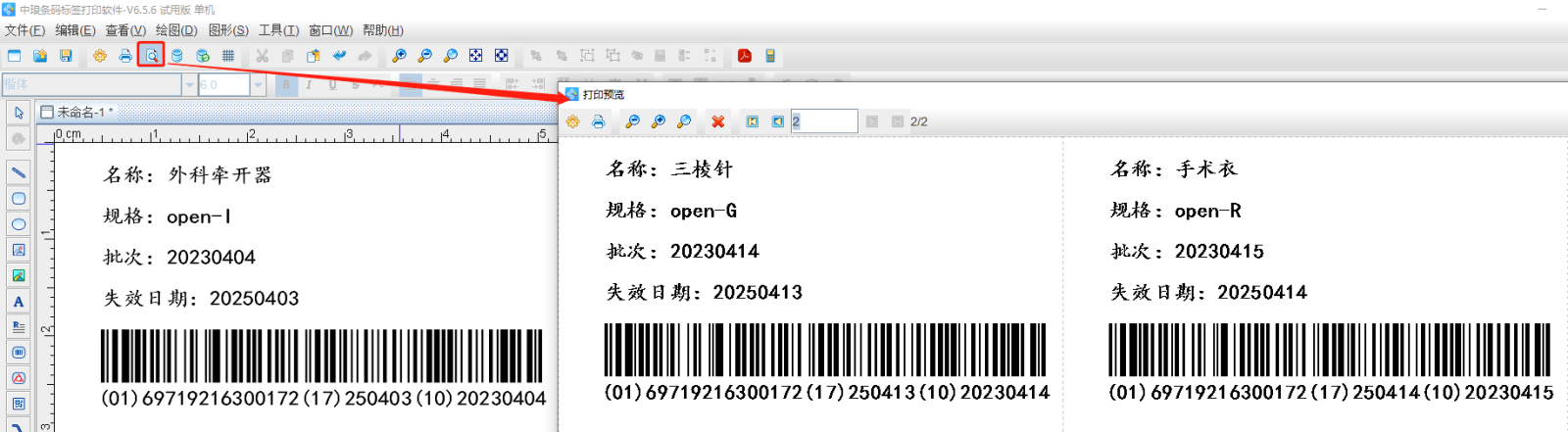Go to previous page in print preview

point(777,121)
